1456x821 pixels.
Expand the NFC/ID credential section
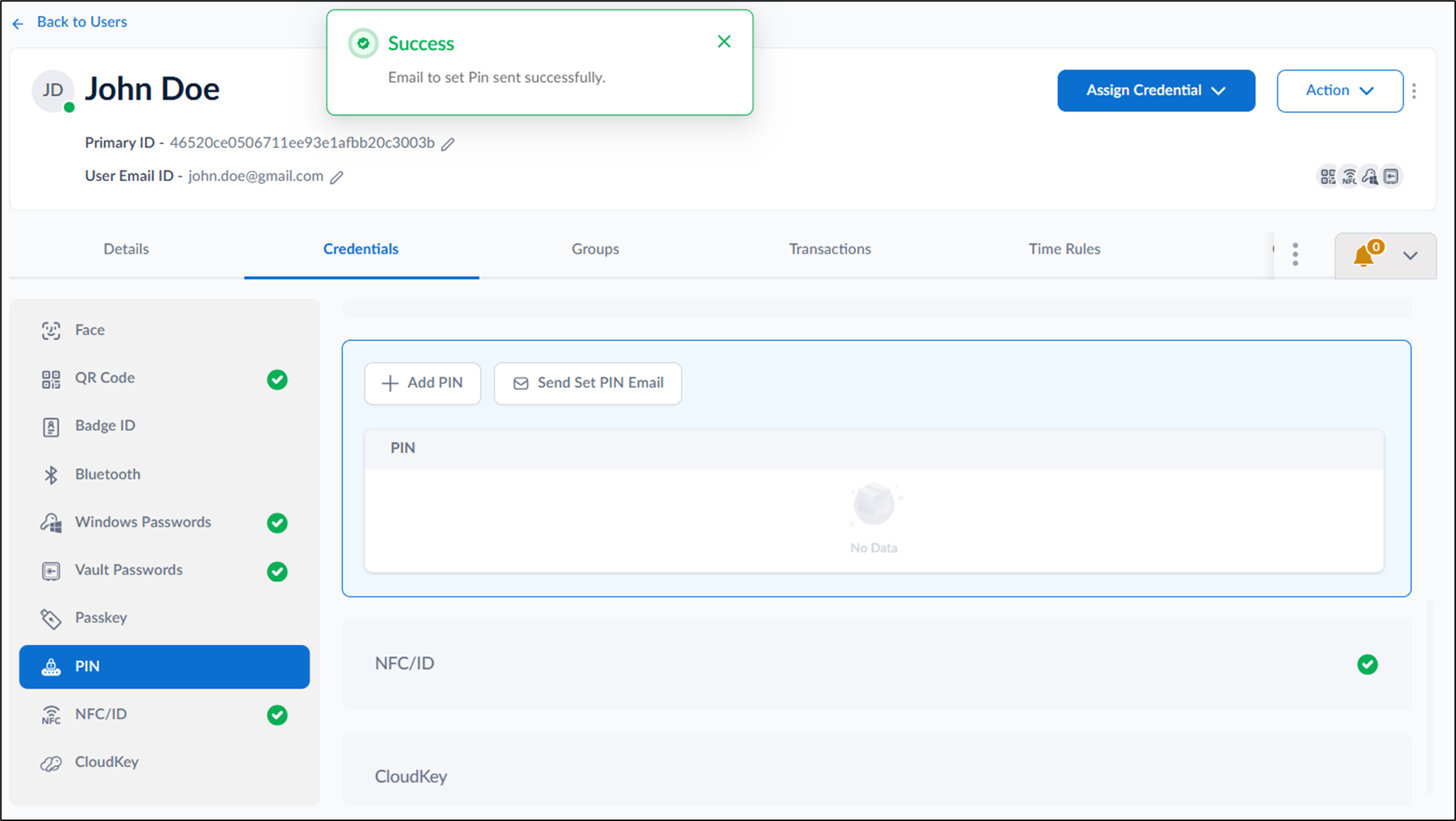(x=876, y=664)
